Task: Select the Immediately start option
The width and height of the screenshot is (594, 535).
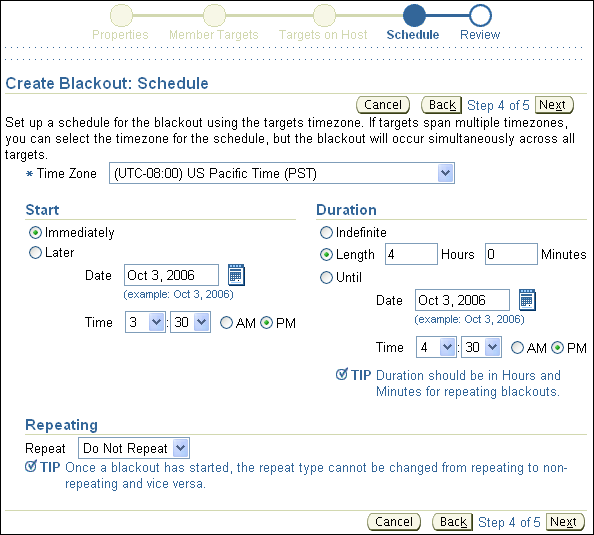Action: tap(35, 232)
